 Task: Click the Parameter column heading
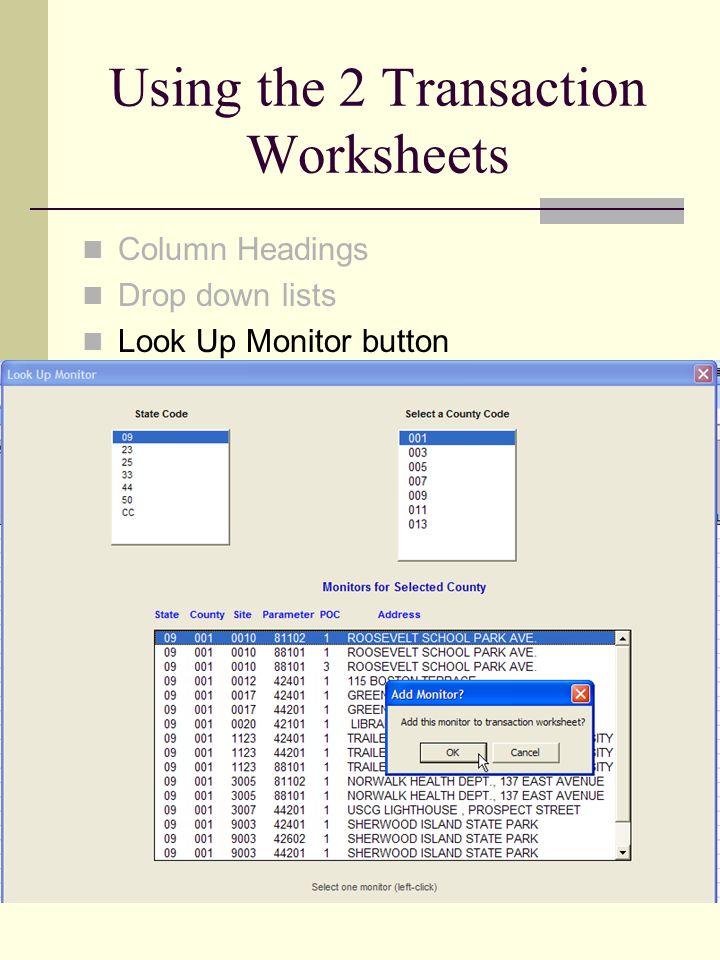288,614
